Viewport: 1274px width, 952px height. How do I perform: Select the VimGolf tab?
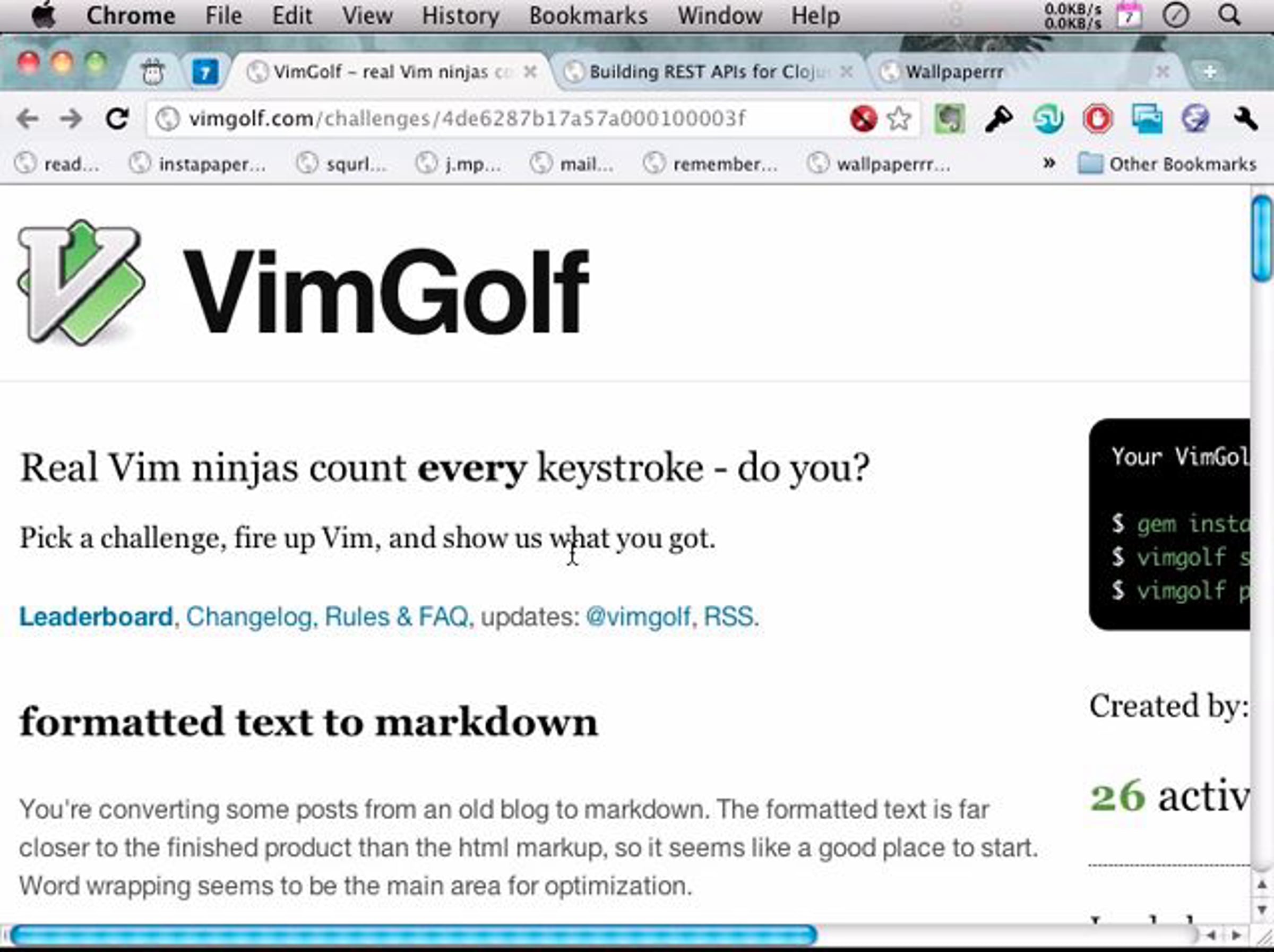tap(392, 72)
